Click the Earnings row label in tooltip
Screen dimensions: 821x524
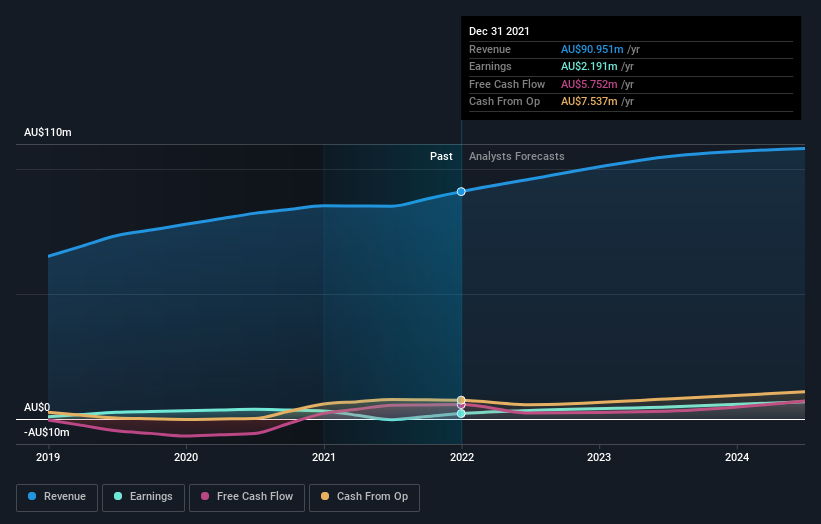pos(490,66)
